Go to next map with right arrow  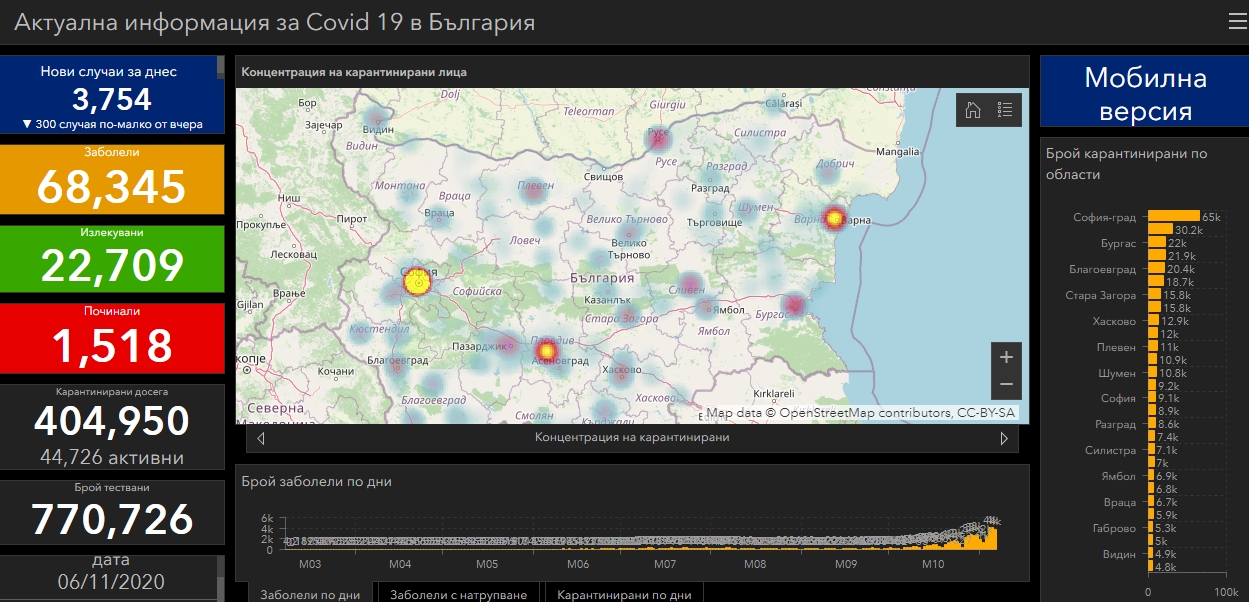click(1004, 438)
